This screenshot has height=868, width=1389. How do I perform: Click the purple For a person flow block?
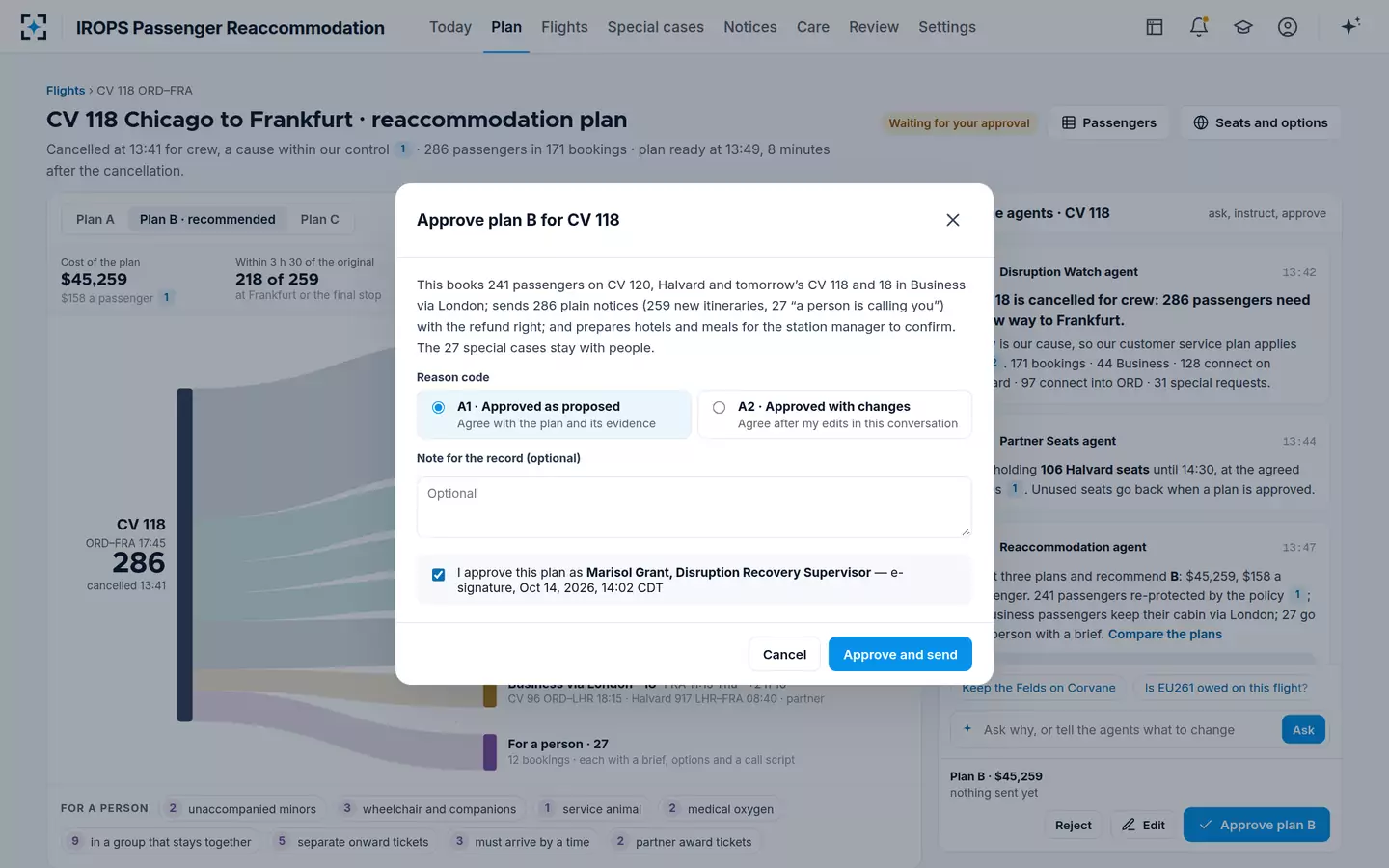point(489,751)
